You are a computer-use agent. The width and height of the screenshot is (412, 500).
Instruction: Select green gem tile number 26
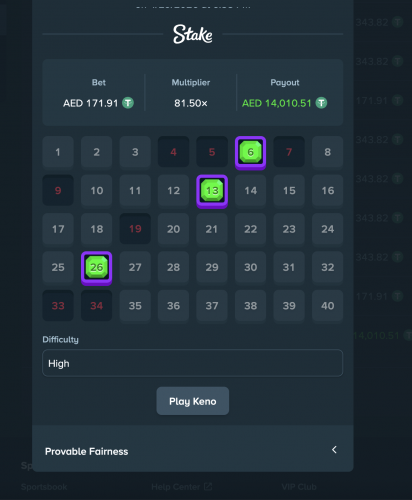point(97,268)
